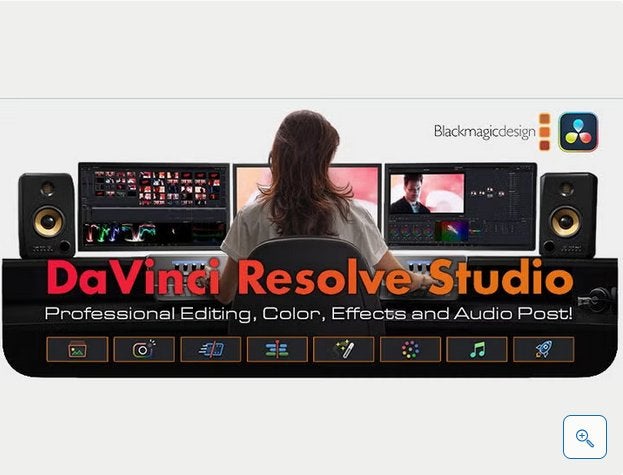Click the Edit page speed-clip icon
Image resolution: width=623 pixels, height=475 pixels.
(x=211, y=349)
